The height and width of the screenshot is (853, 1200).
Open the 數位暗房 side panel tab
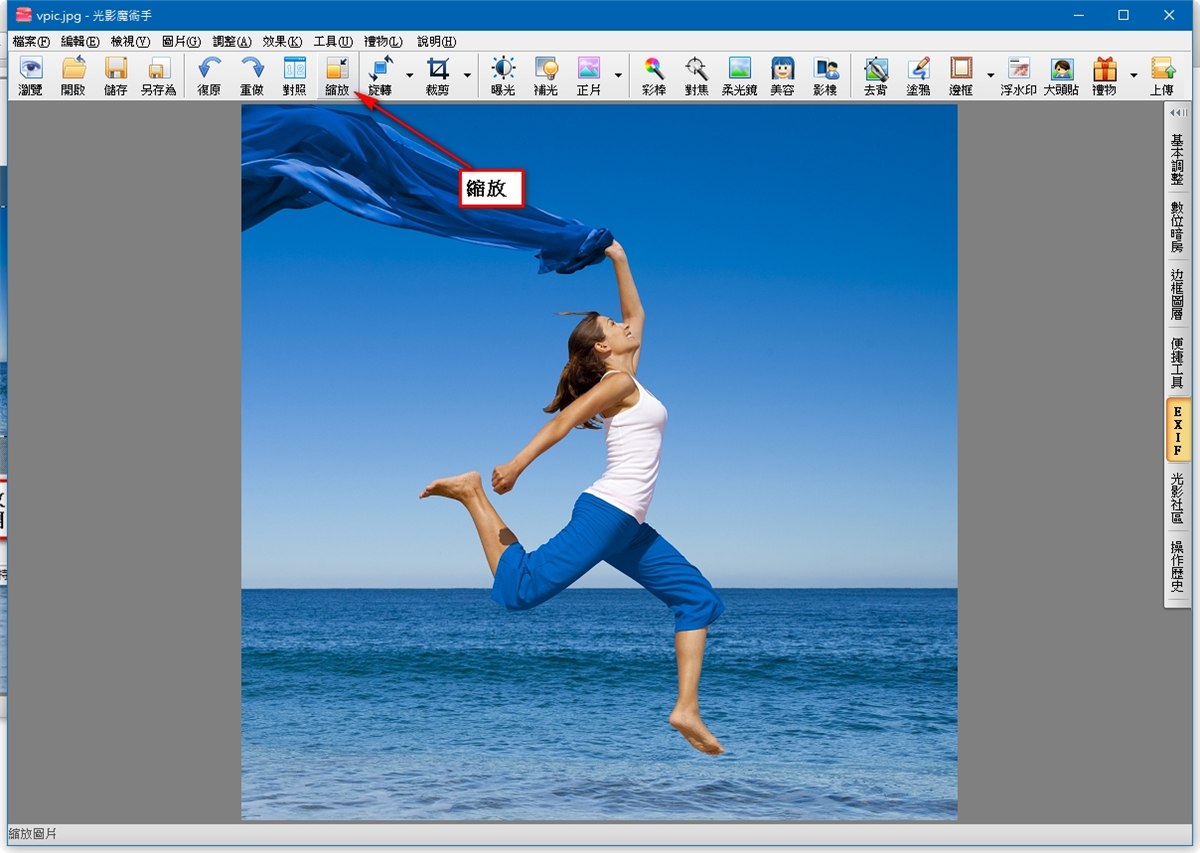1177,227
